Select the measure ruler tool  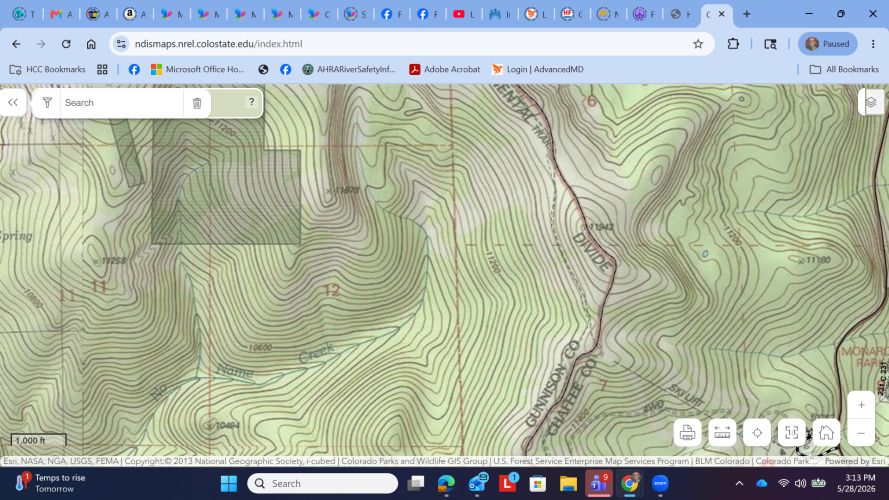[x=722, y=433]
